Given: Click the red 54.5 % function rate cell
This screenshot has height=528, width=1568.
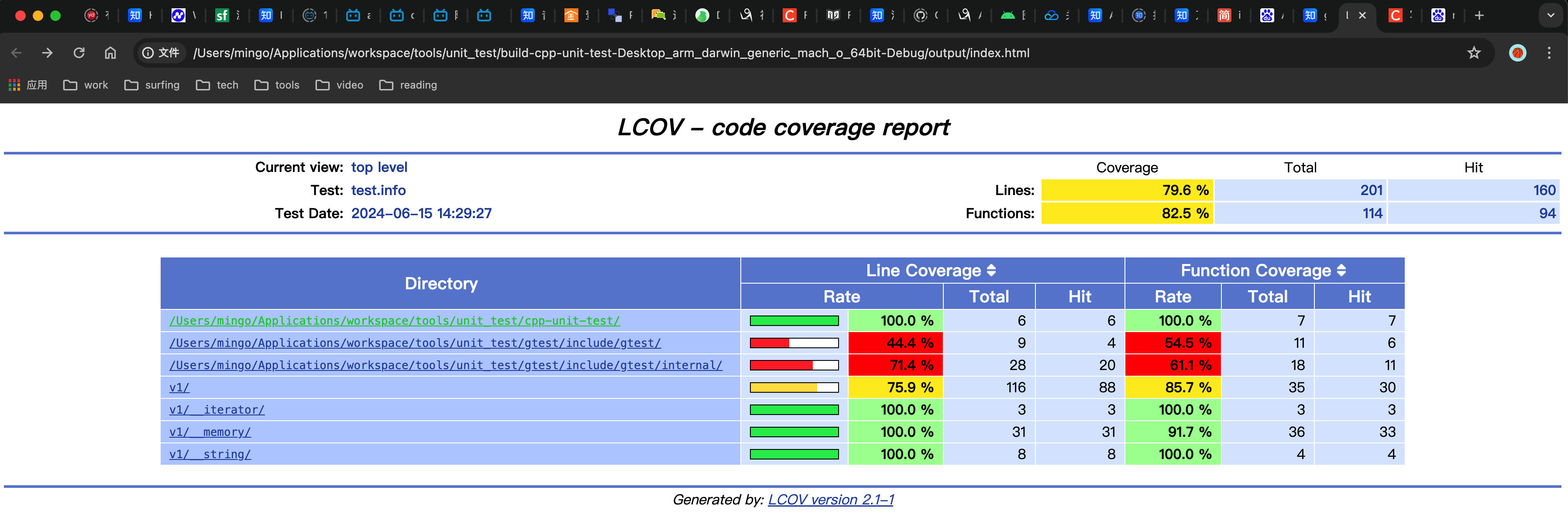Looking at the screenshot, I should coord(1173,343).
